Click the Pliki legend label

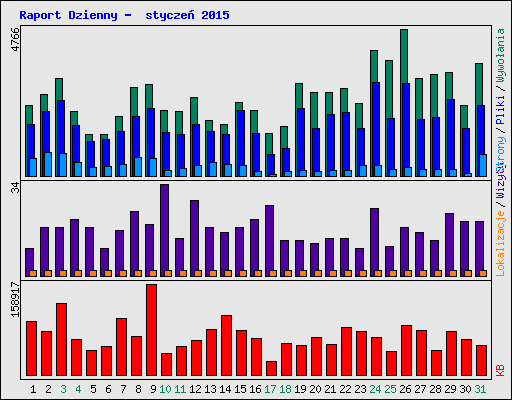coord(501,110)
